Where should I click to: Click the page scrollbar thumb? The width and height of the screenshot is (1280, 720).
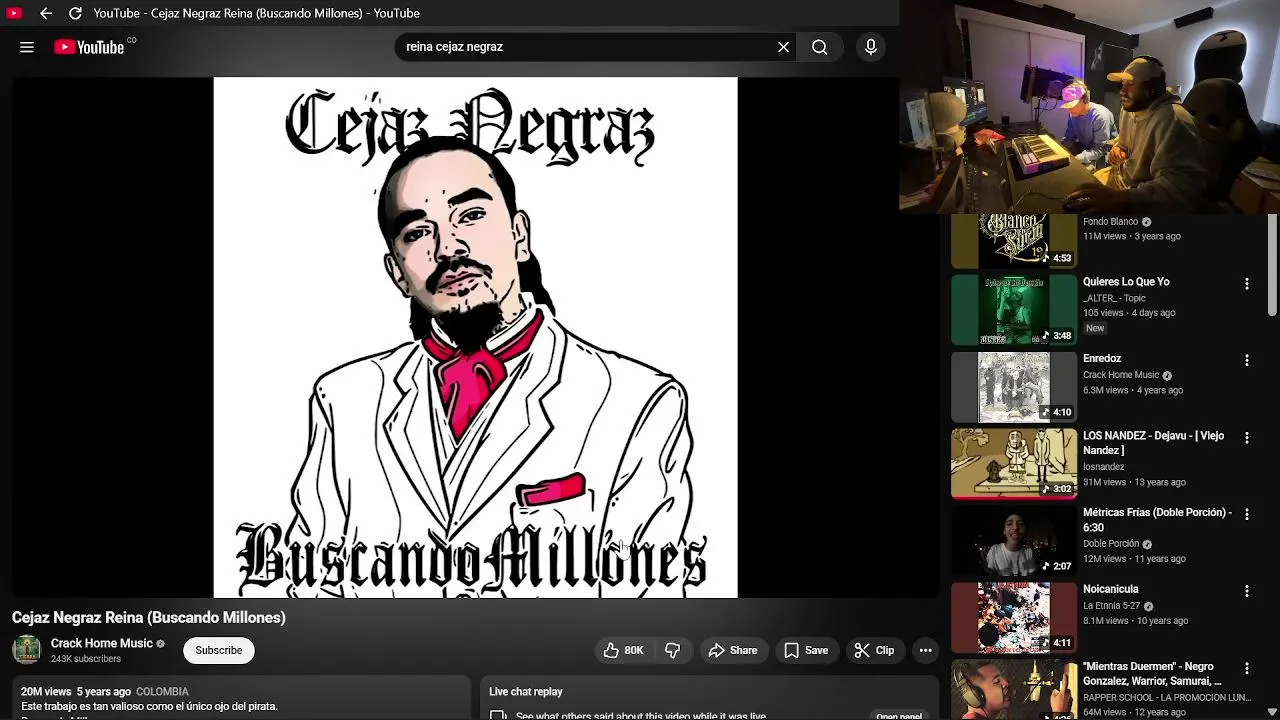pyautogui.click(x=1272, y=265)
